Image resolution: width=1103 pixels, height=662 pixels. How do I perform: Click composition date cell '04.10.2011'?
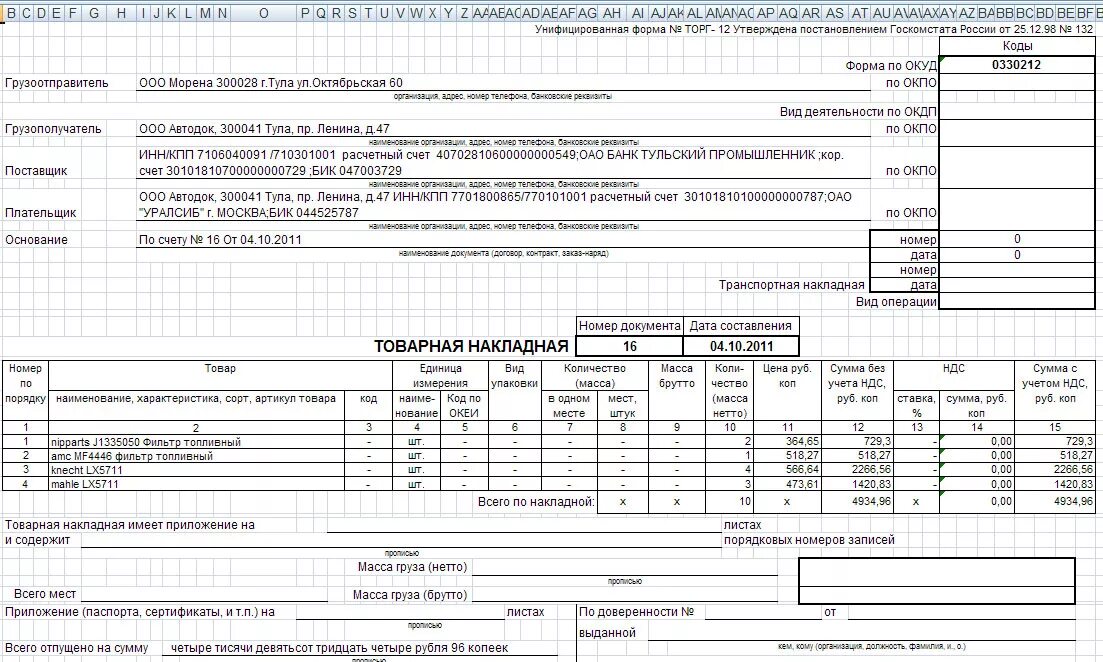[741, 346]
